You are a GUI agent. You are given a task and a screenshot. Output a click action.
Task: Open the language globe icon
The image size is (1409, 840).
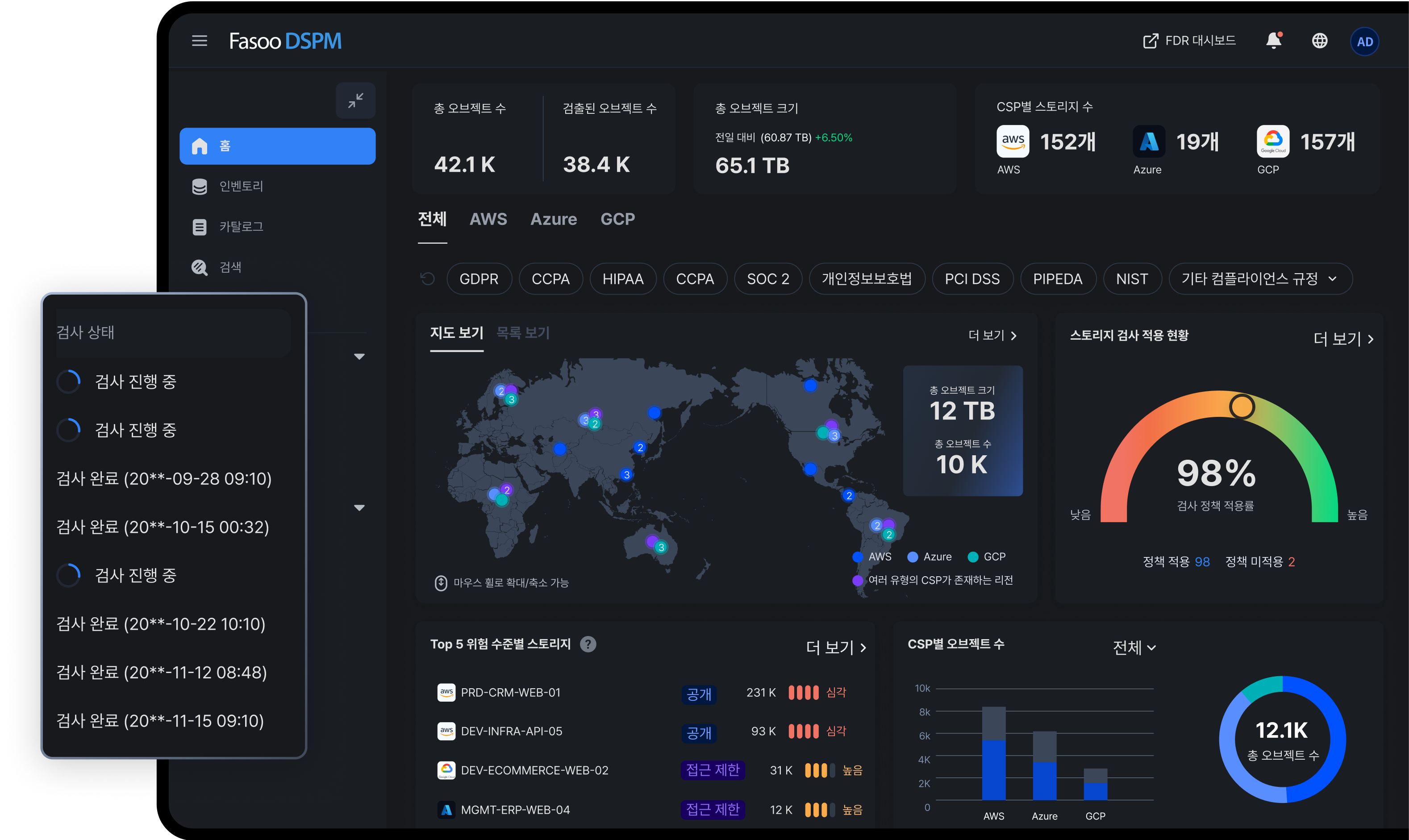click(1320, 41)
